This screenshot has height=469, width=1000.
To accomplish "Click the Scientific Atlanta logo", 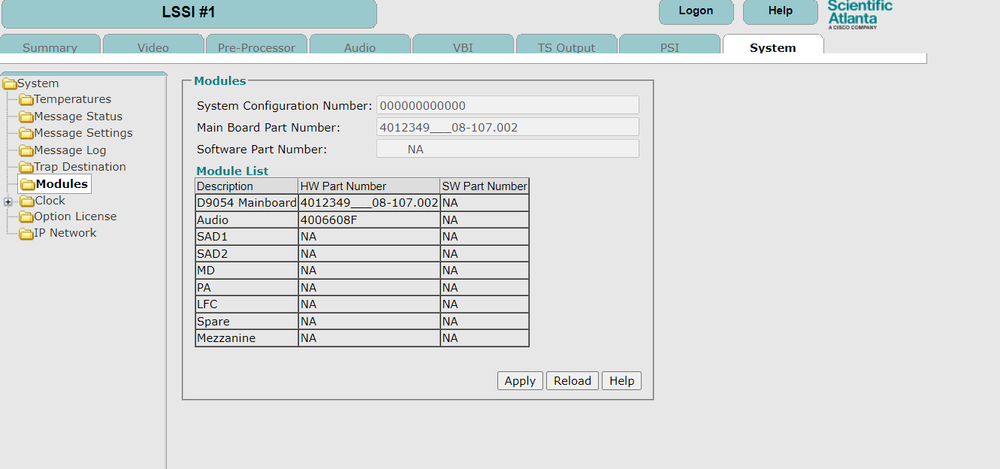I will pos(859,14).
